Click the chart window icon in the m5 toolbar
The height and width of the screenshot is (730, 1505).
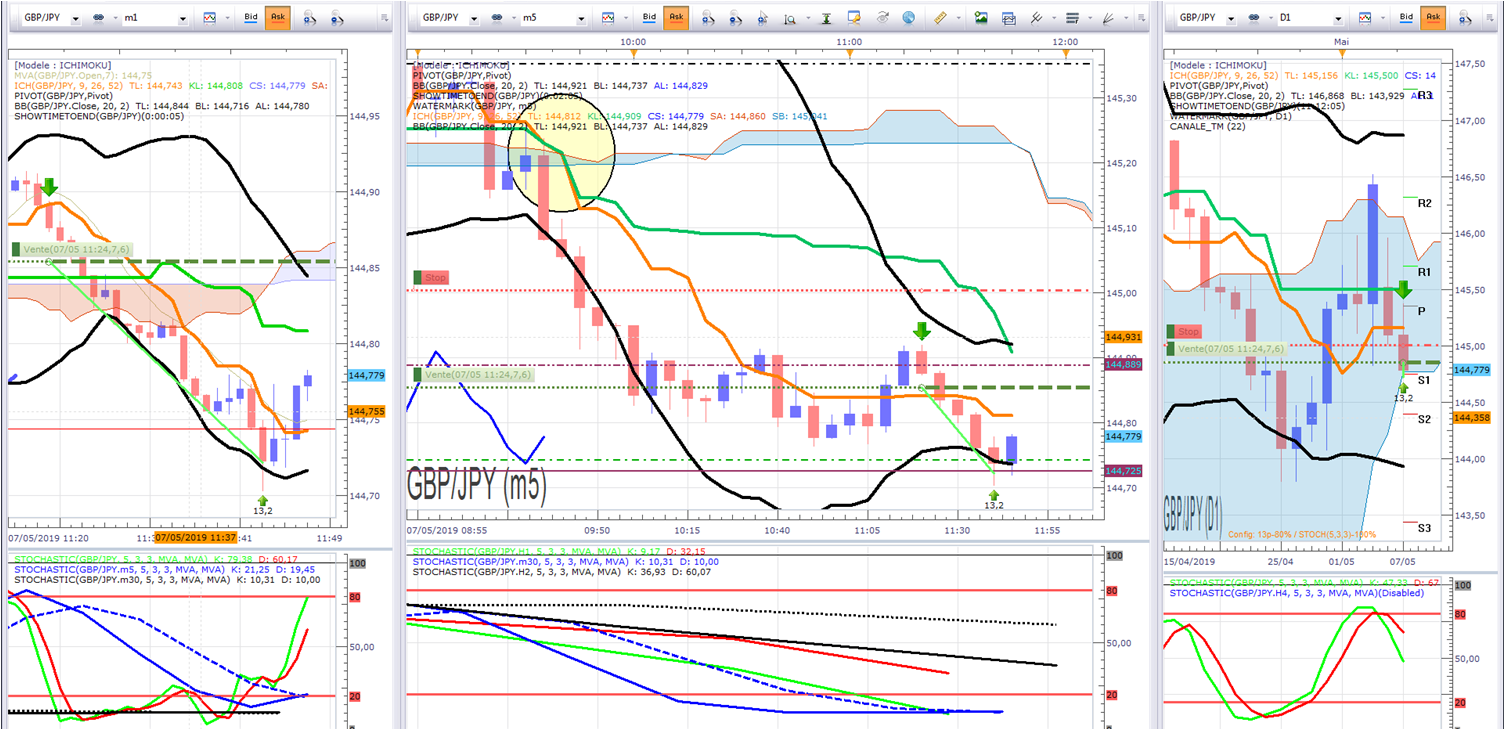tap(1009, 18)
